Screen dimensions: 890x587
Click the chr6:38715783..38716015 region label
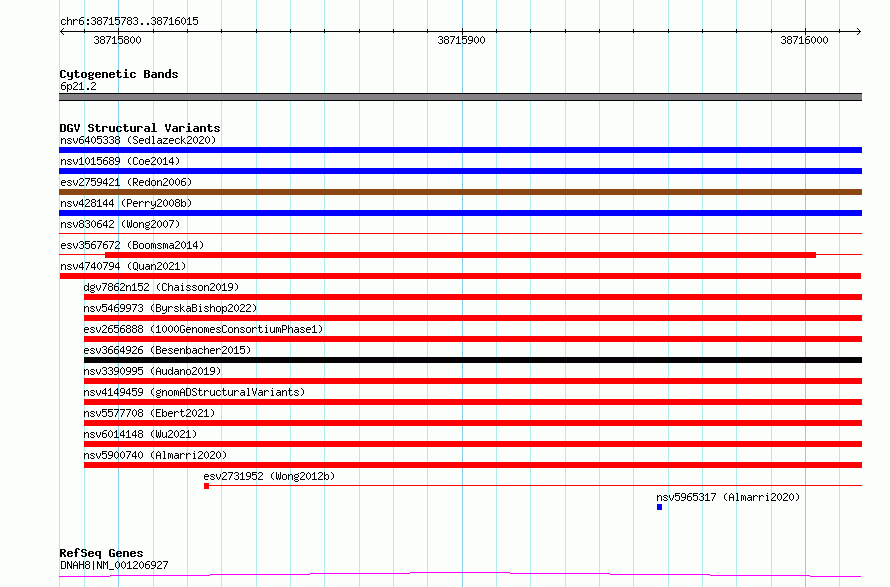129,22
